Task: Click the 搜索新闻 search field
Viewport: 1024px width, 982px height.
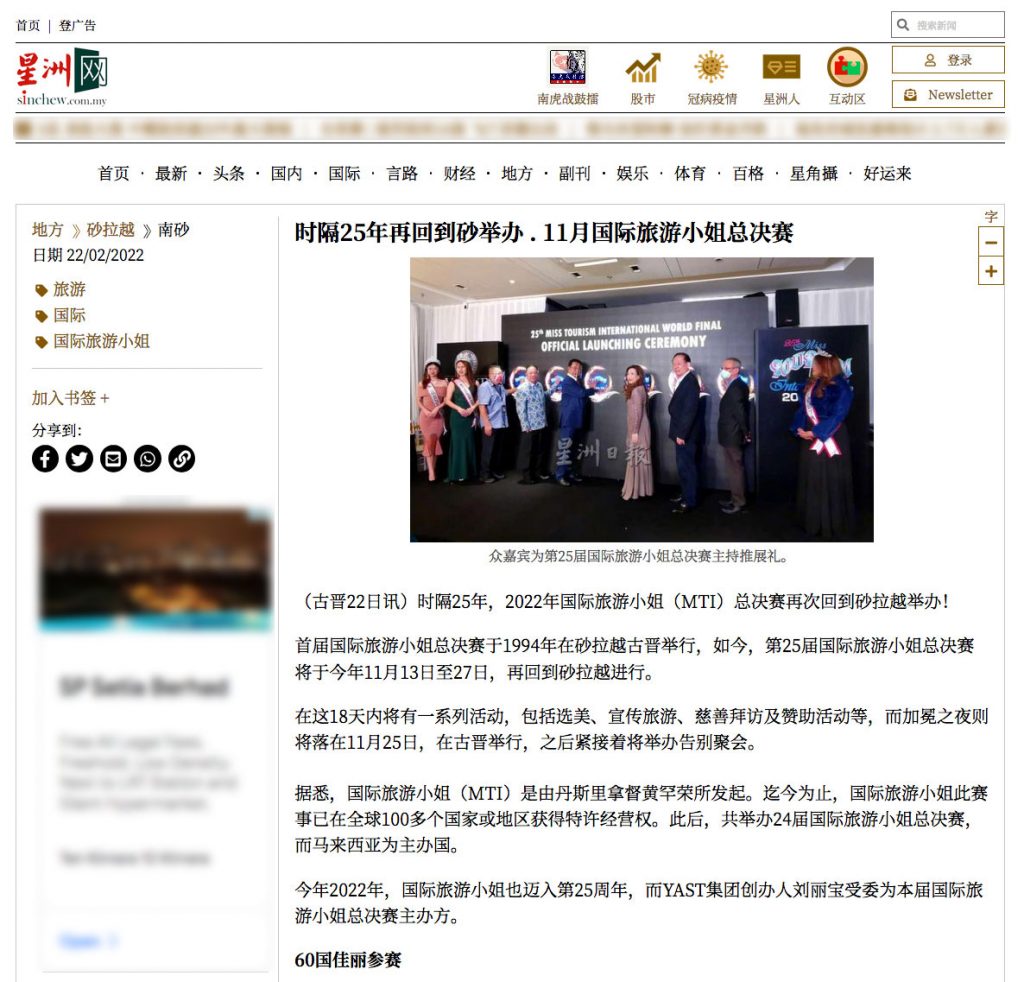Action: (955, 25)
